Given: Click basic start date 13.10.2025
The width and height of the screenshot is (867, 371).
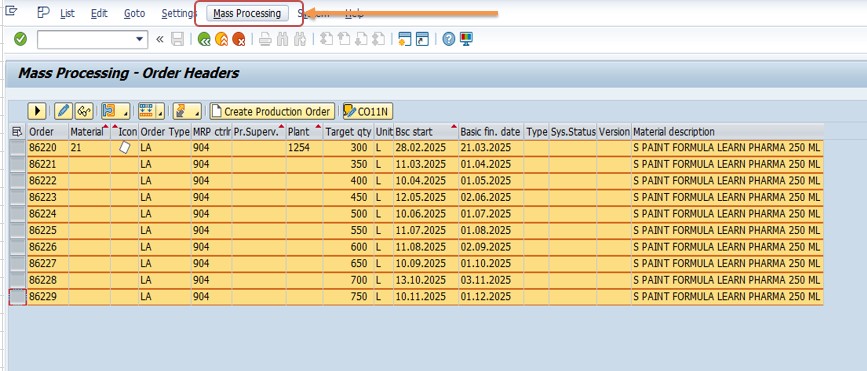Looking at the screenshot, I should [x=425, y=280].
